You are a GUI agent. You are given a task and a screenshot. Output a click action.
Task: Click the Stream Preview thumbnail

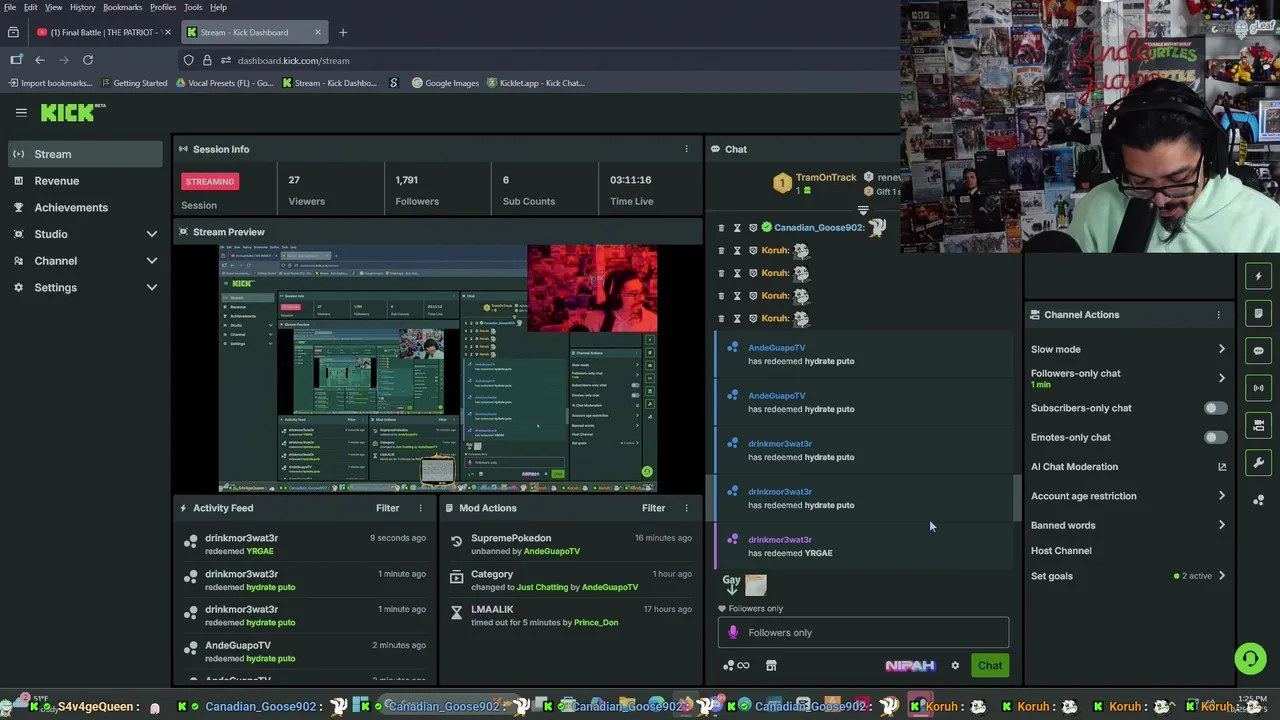point(438,368)
